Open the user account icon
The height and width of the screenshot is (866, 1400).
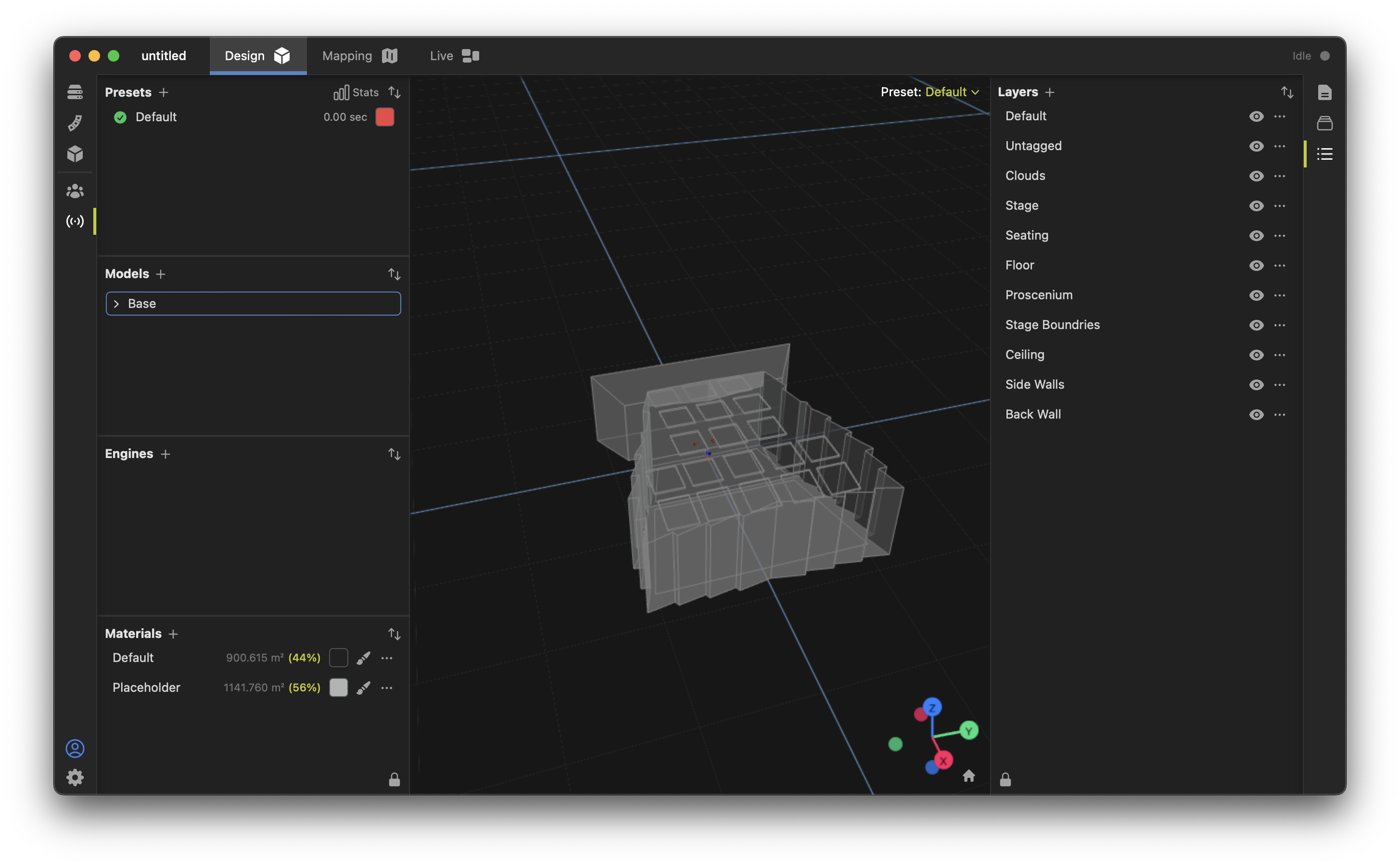(x=75, y=748)
